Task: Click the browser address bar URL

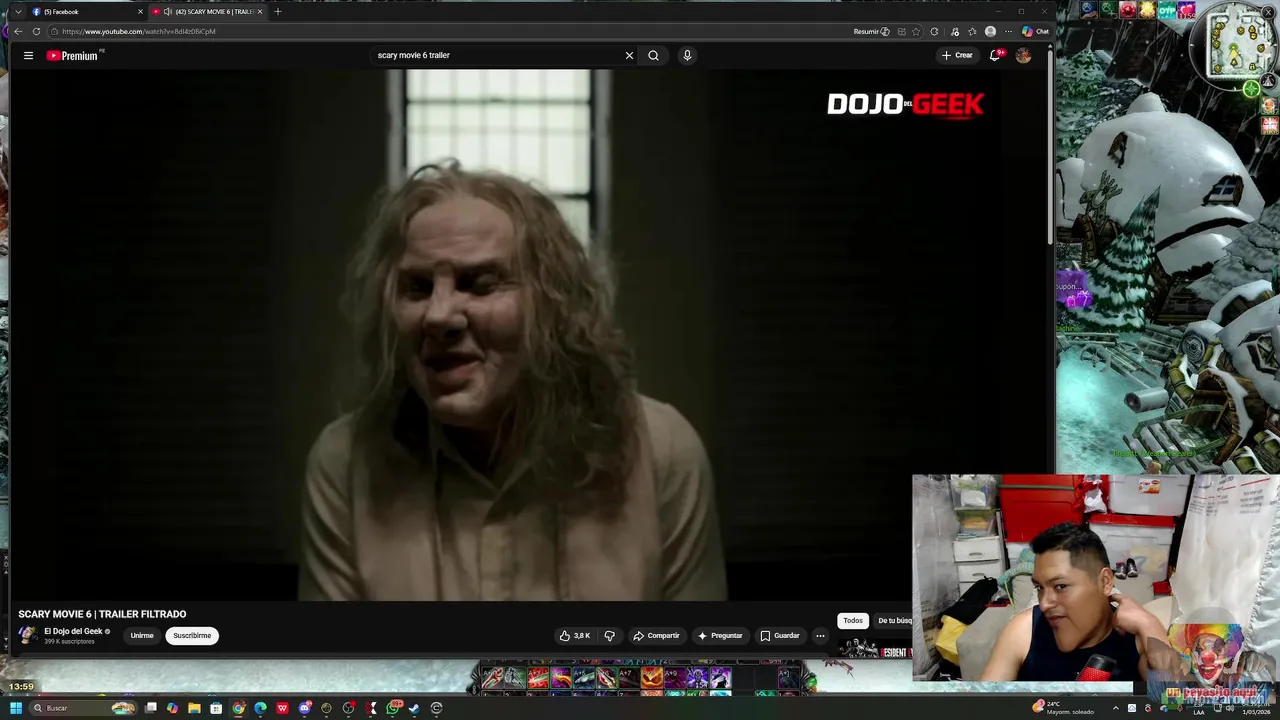Action: [x=138, y=31]
